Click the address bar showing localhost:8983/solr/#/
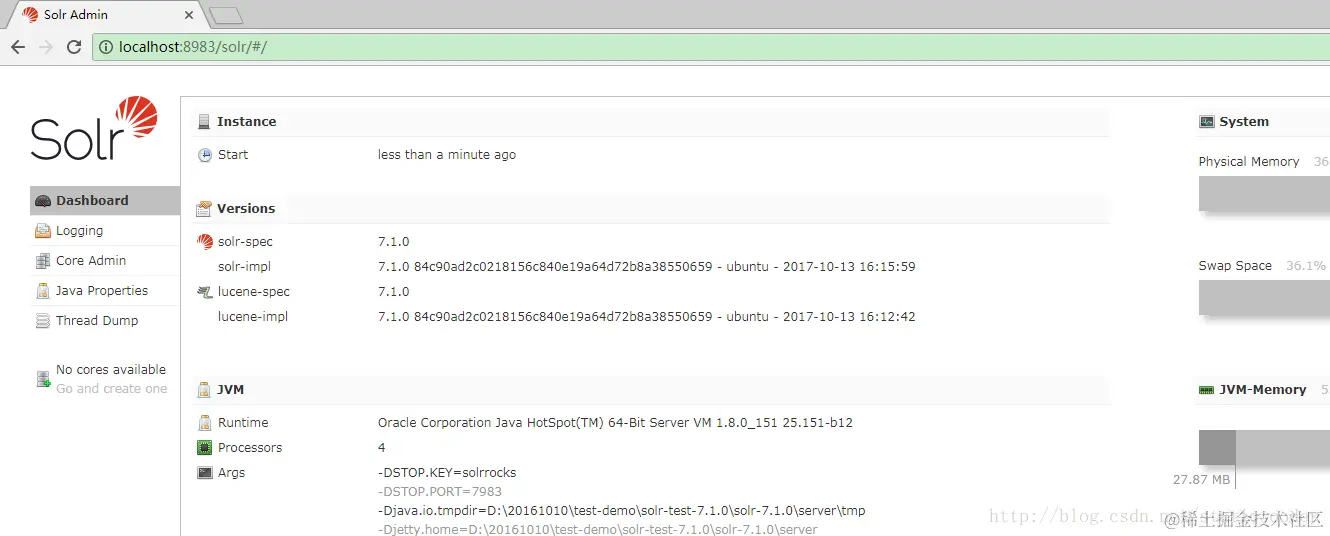1330x536 pixels. 711,47
